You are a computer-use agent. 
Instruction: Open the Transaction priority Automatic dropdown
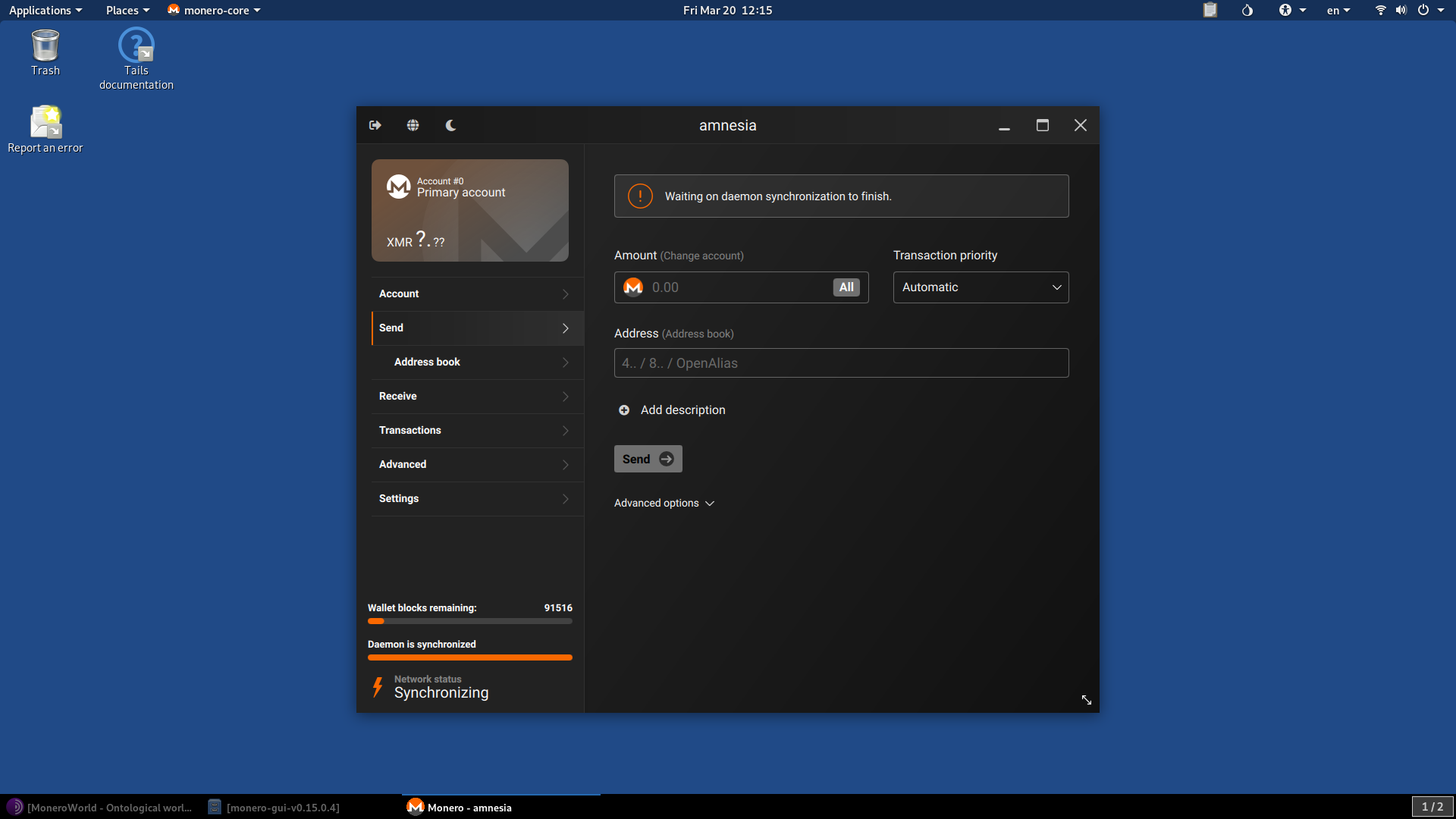981,287
